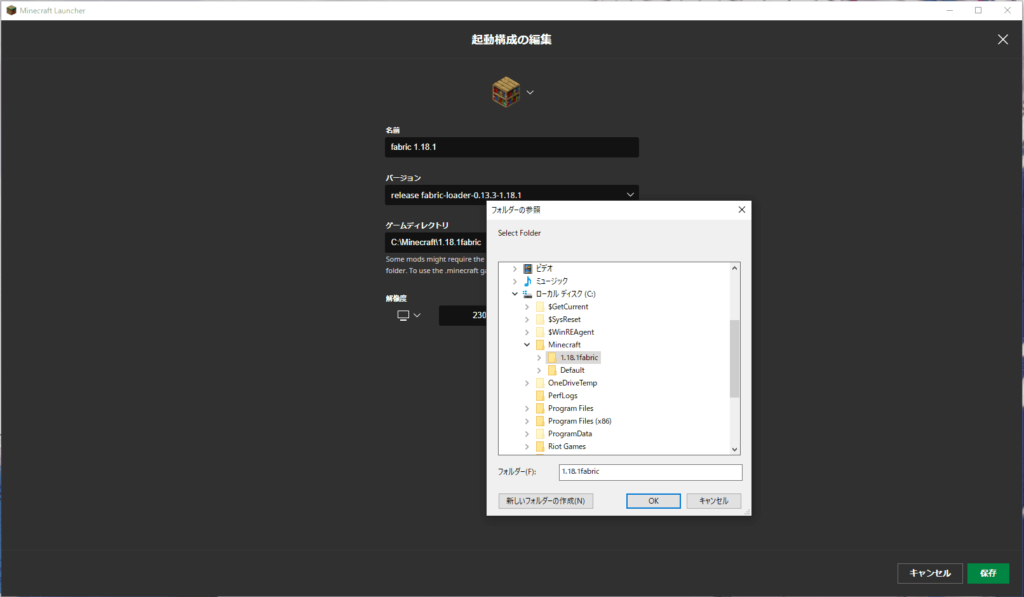Click the resolution width field showing 230

pyautogui.click(x=463, y=315)
